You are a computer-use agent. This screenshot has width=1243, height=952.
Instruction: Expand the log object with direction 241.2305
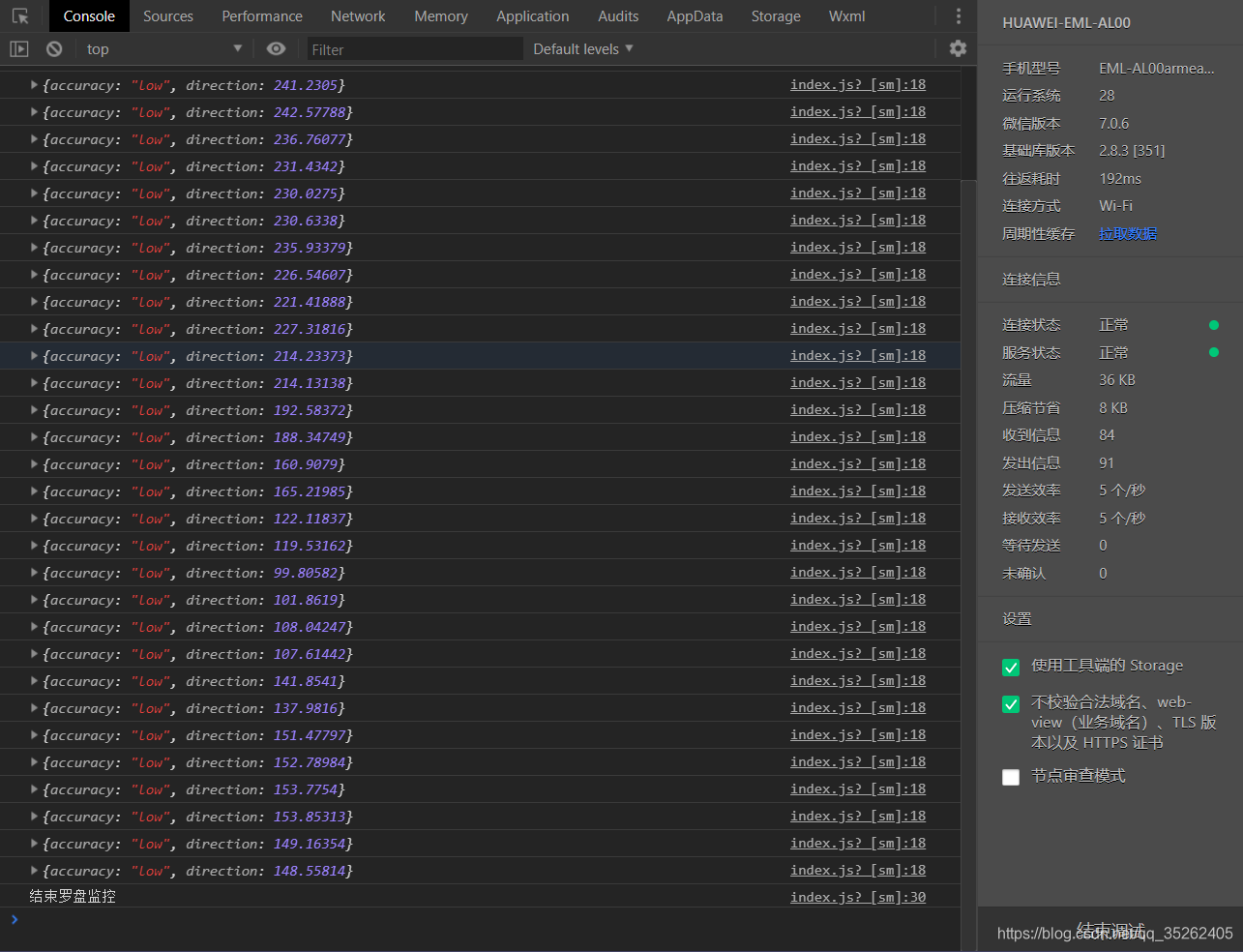pos(34,85)
